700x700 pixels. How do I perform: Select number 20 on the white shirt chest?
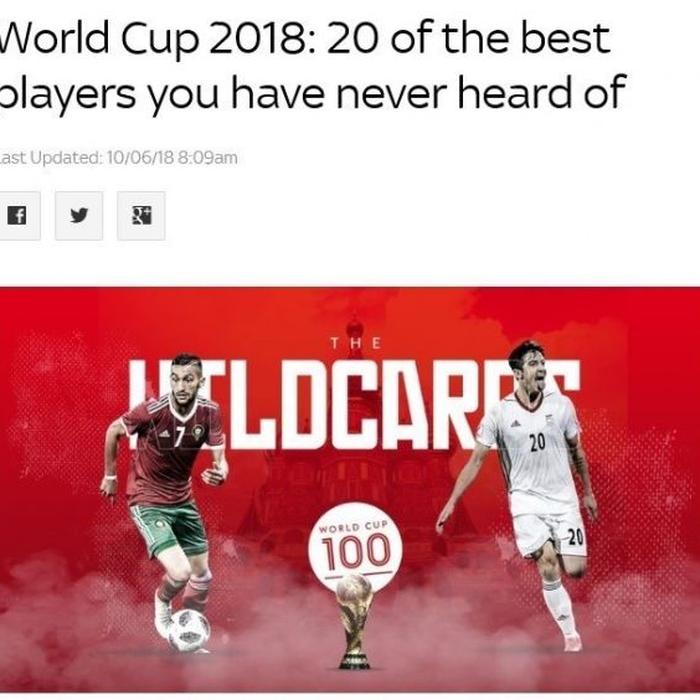537,442
